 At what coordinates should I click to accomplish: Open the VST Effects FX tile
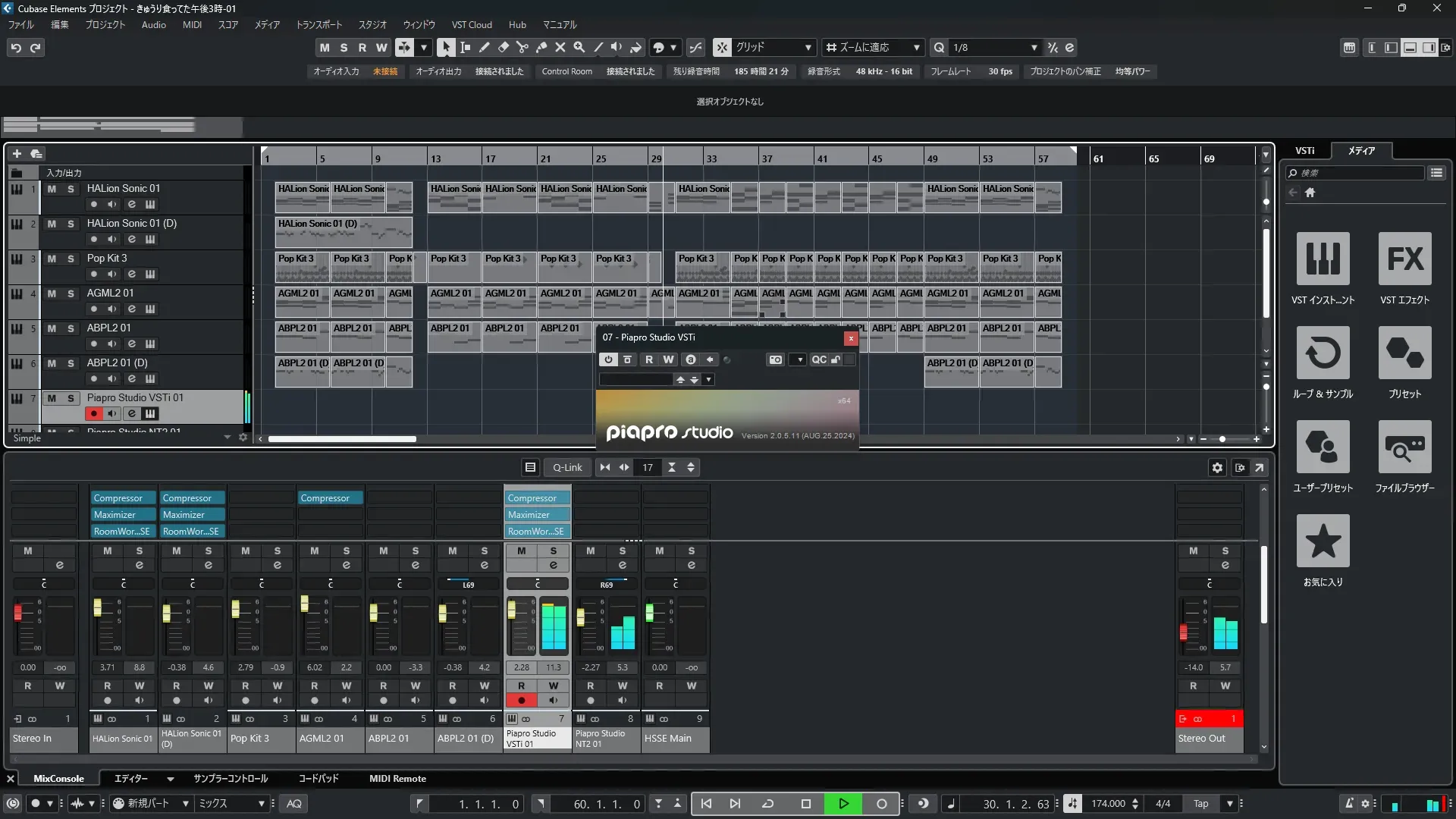(1404, 259)
